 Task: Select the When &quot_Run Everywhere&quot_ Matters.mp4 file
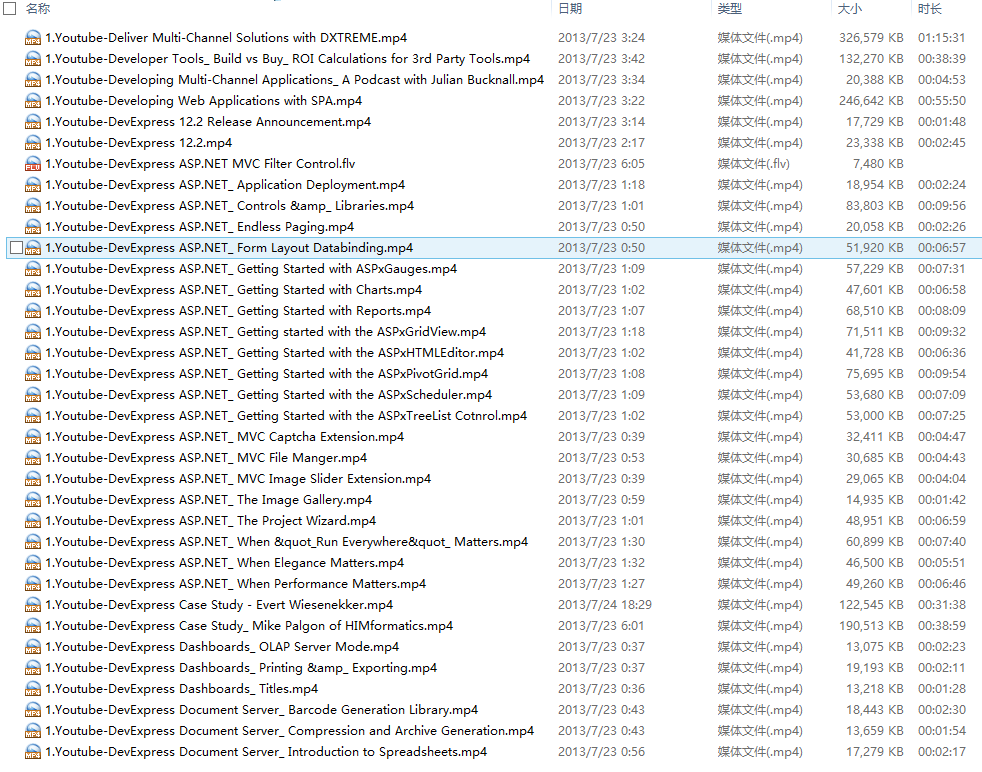point(287,542)
